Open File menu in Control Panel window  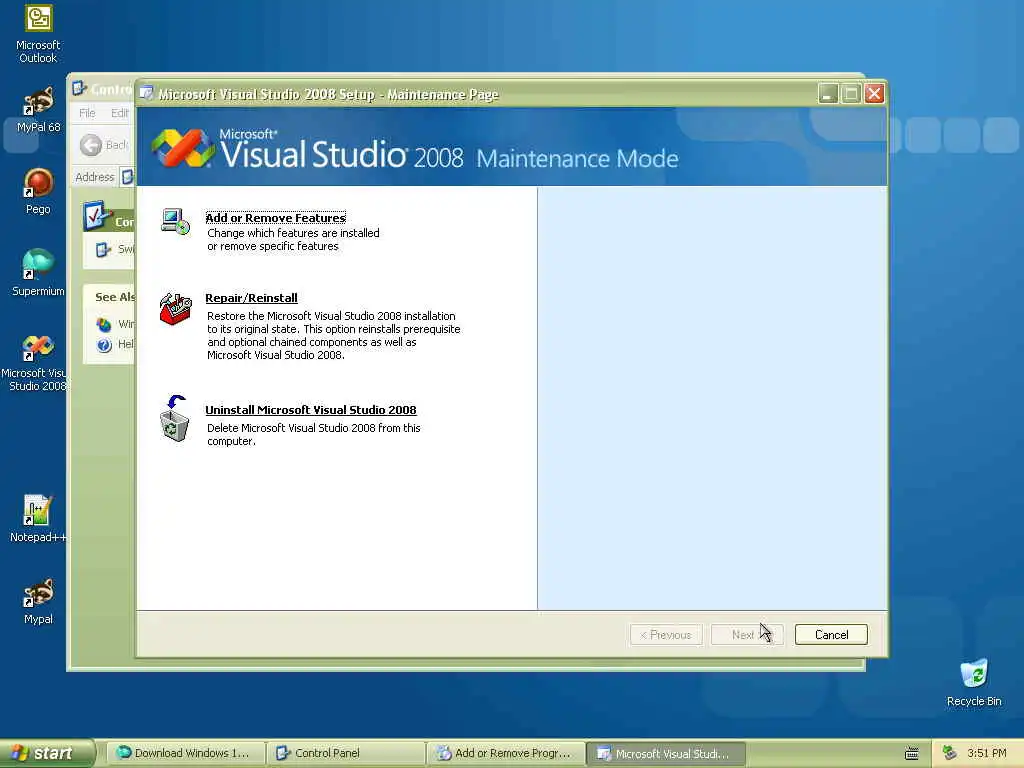87,113
